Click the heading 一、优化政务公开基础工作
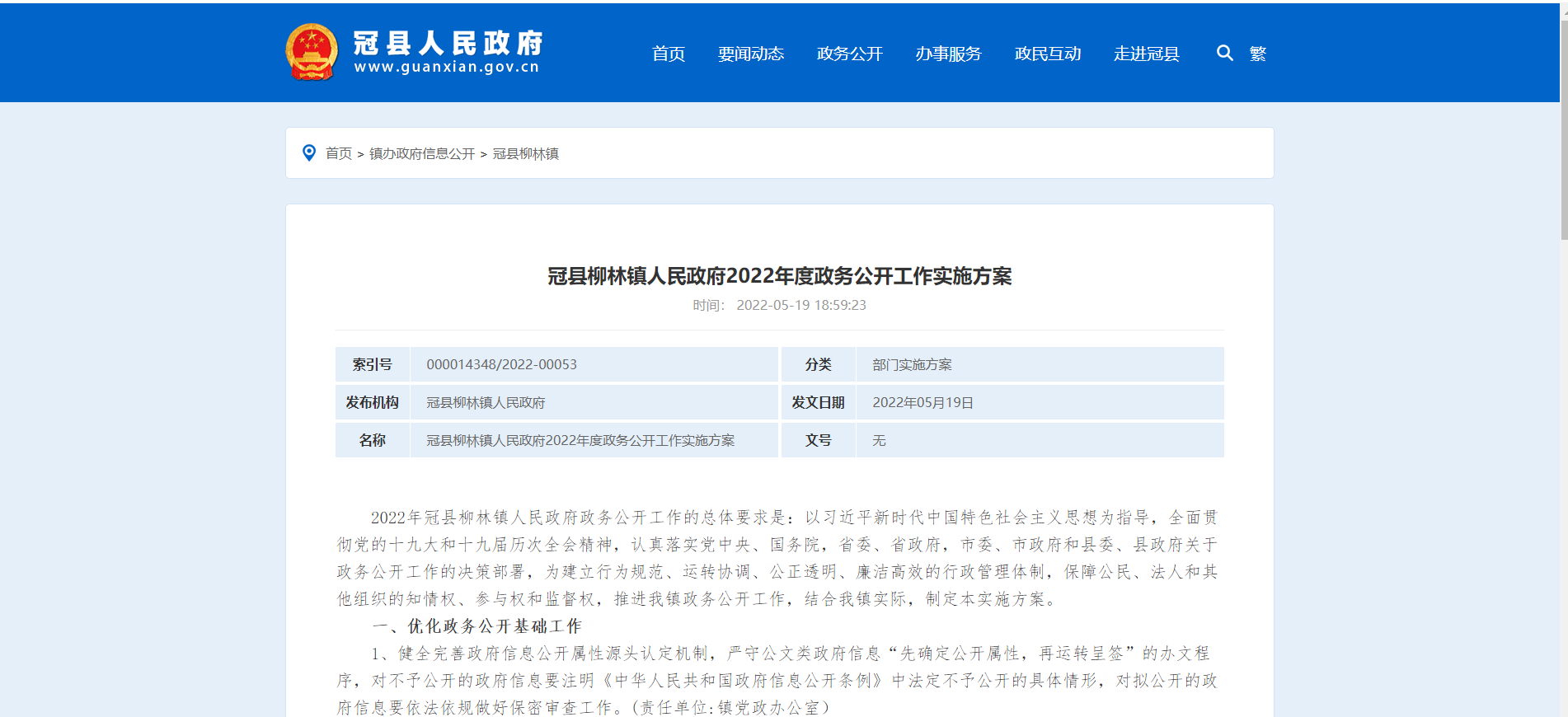The height and width of the screenshot is (717, 1568). click(477, 626)
